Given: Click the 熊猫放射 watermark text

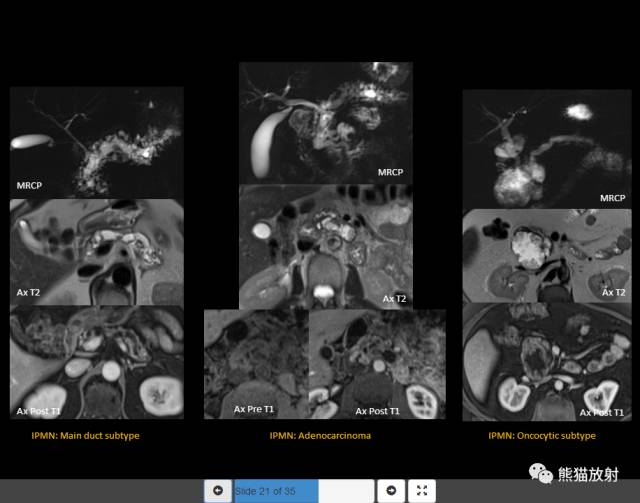Looking at the screenshot, I should coord(588,474).
